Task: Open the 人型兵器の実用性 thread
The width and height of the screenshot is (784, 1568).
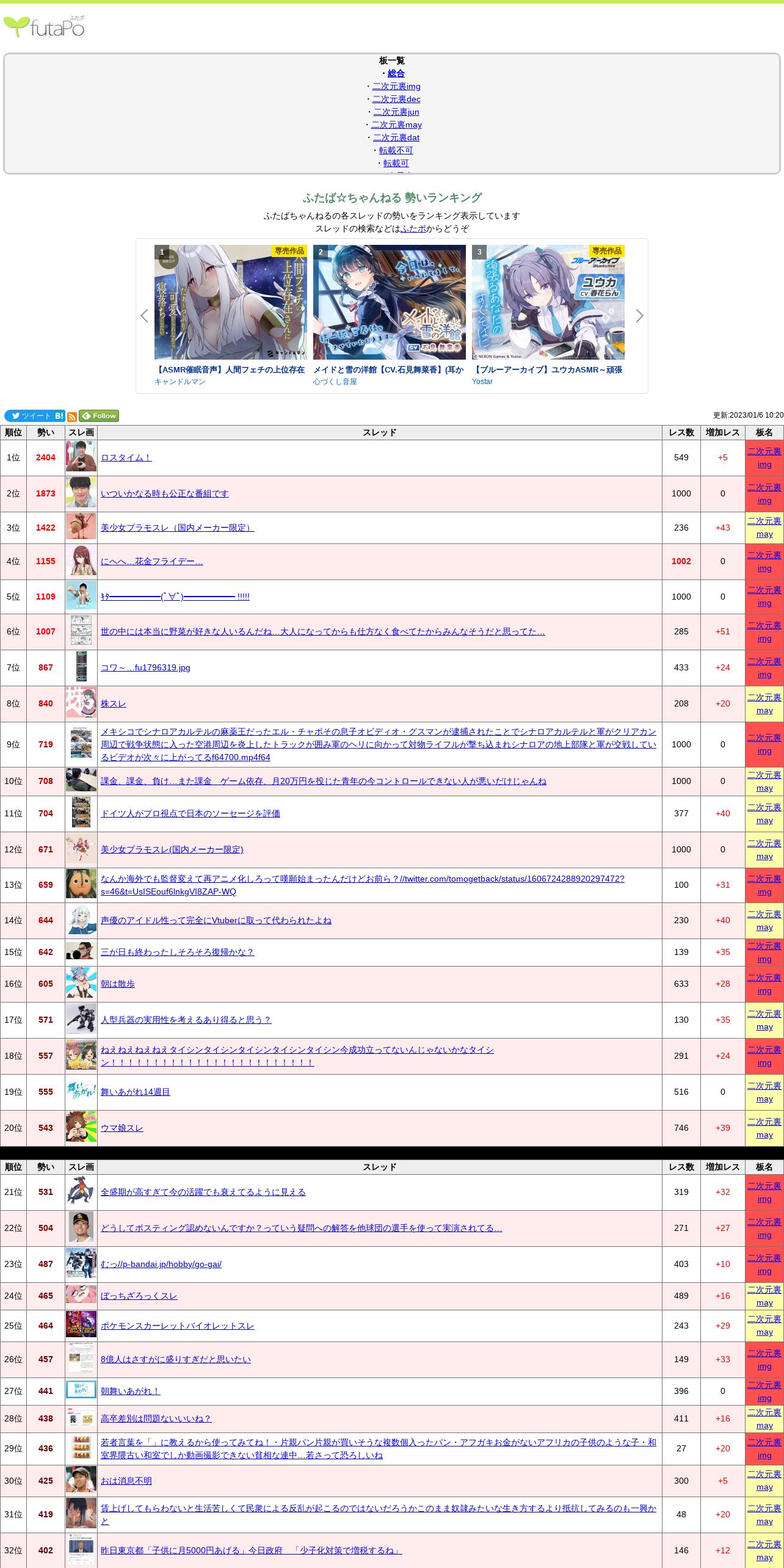Action: 186,1020
